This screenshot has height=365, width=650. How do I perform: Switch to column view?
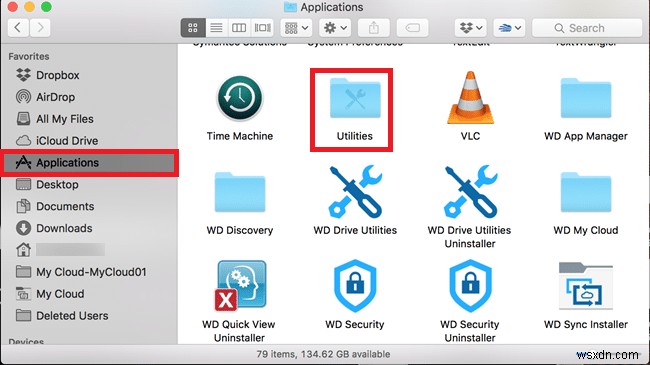coord(239,28)
